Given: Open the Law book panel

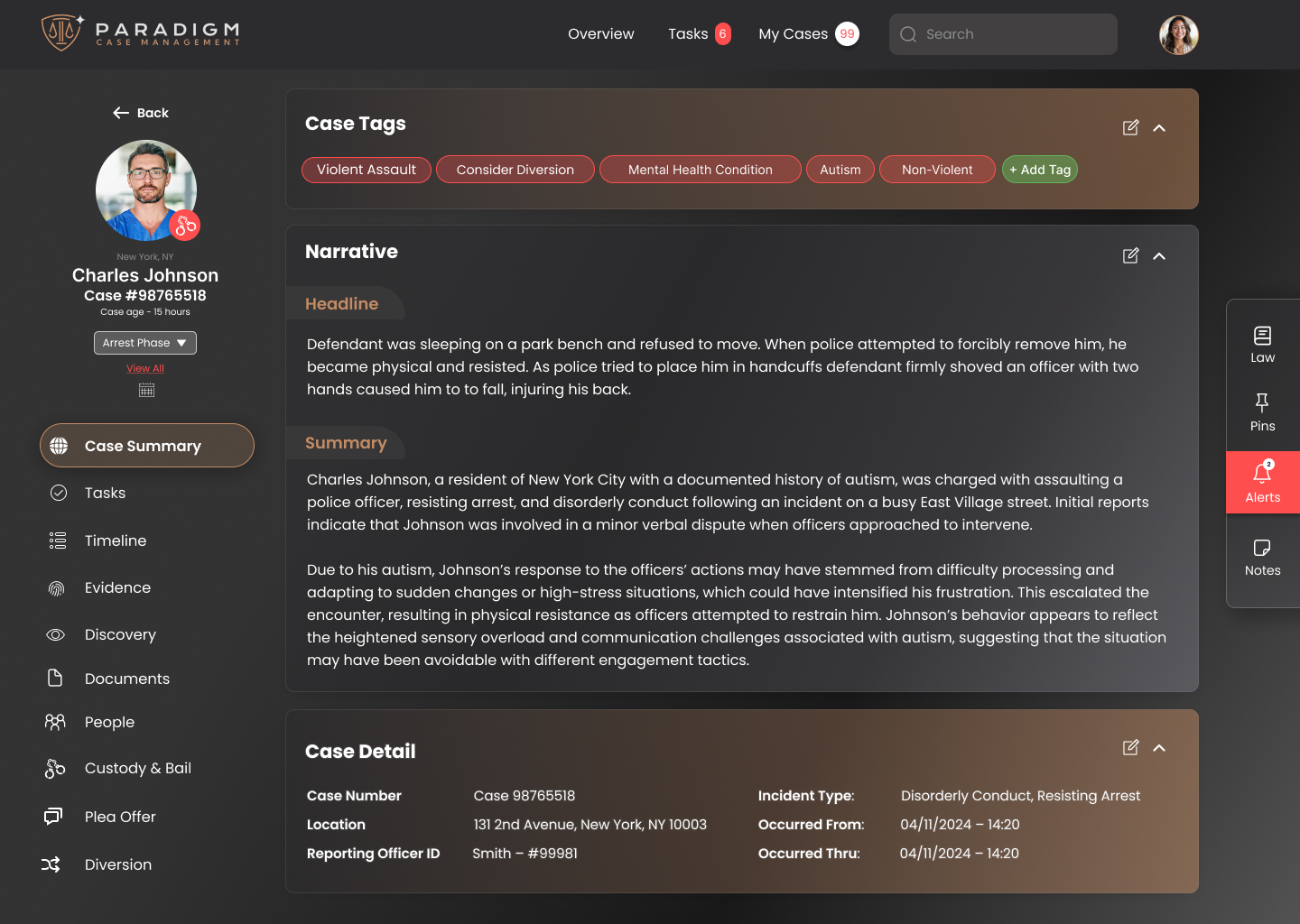Looking at the screenshot, I should 1262,345.
